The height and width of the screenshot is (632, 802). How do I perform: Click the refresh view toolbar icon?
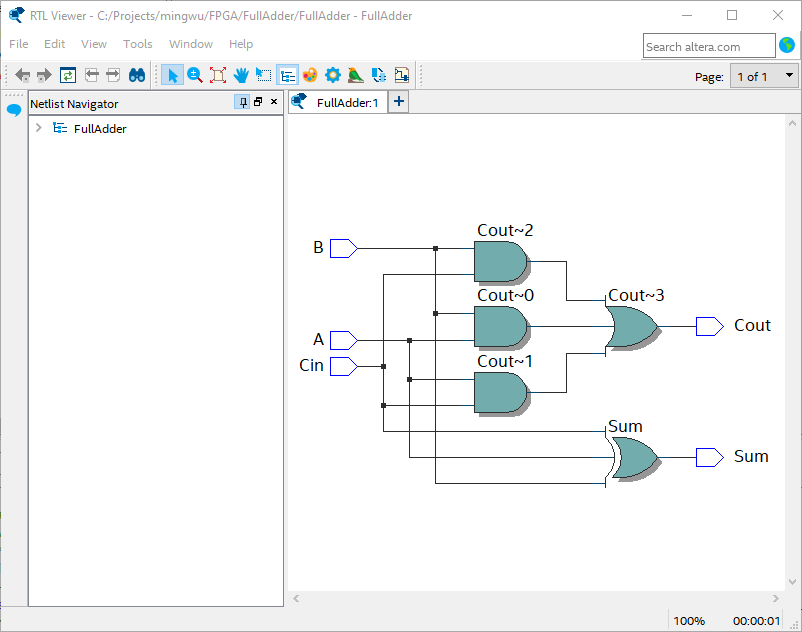[x=68, y=75]
